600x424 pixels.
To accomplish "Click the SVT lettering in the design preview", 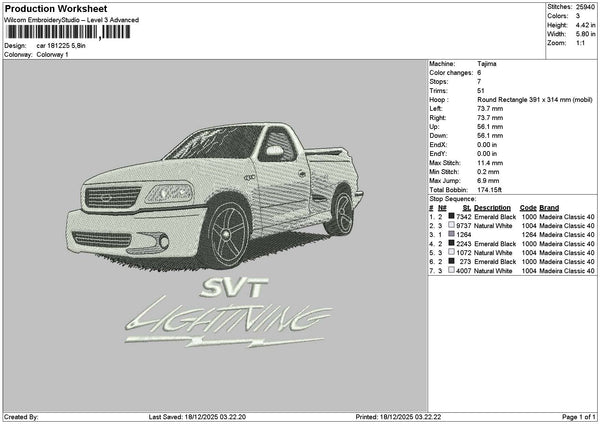I will click(234, 288).
